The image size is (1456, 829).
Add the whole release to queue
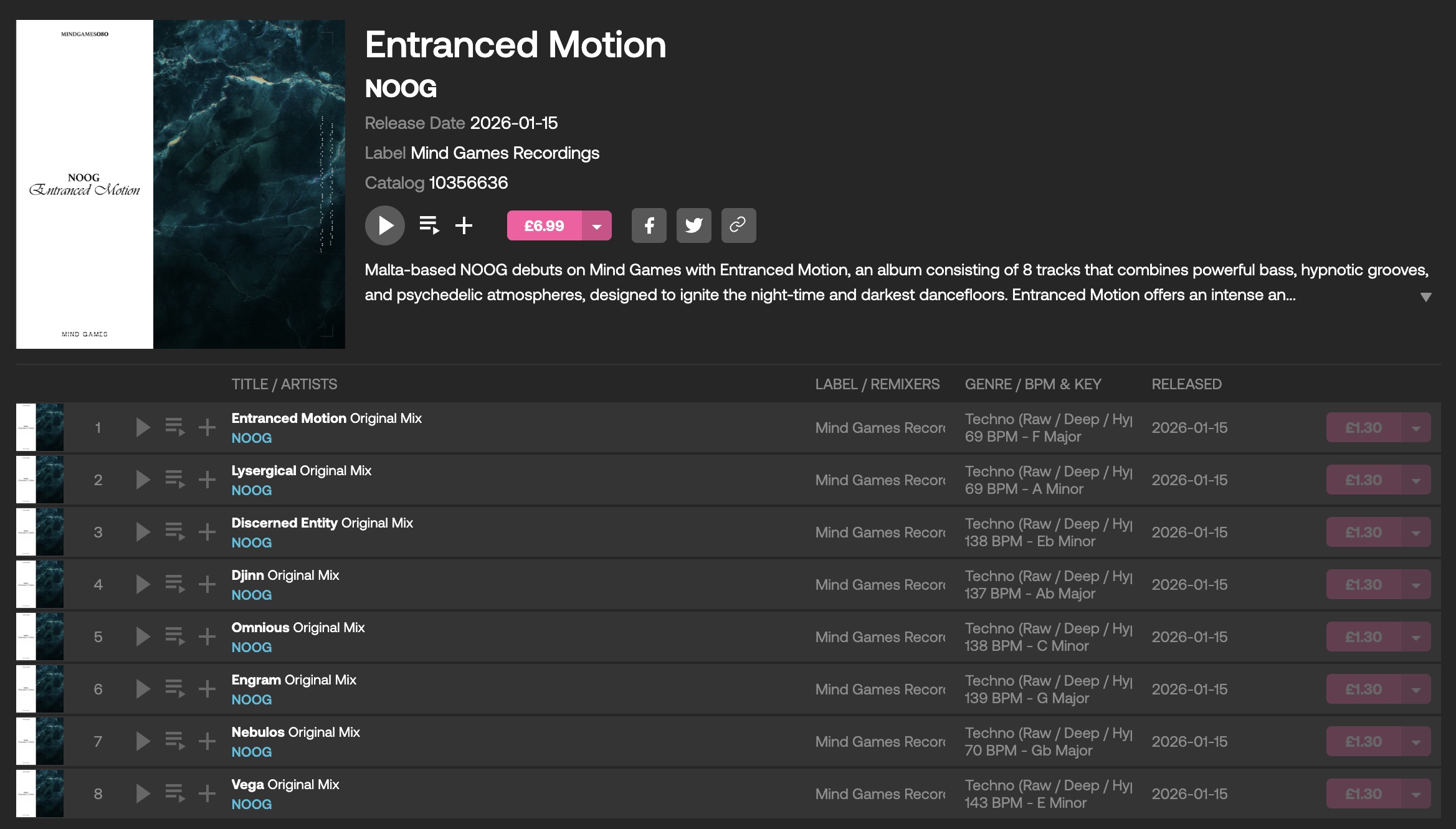click(x=429, y=225)
